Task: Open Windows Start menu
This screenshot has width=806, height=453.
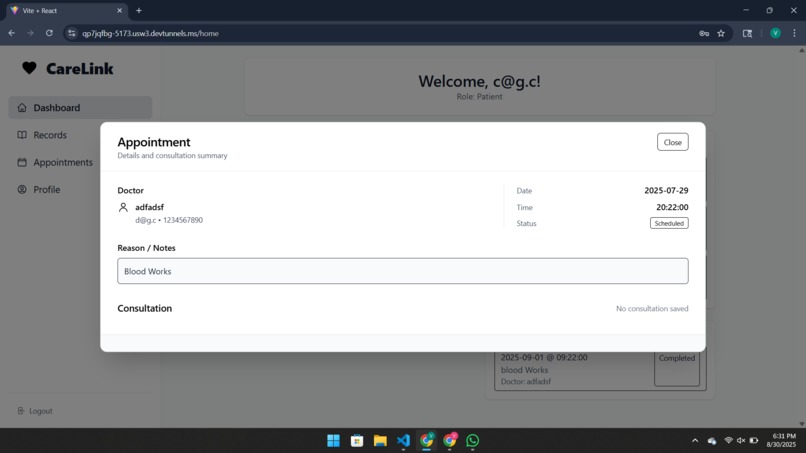Action: (x=333, y=441)
